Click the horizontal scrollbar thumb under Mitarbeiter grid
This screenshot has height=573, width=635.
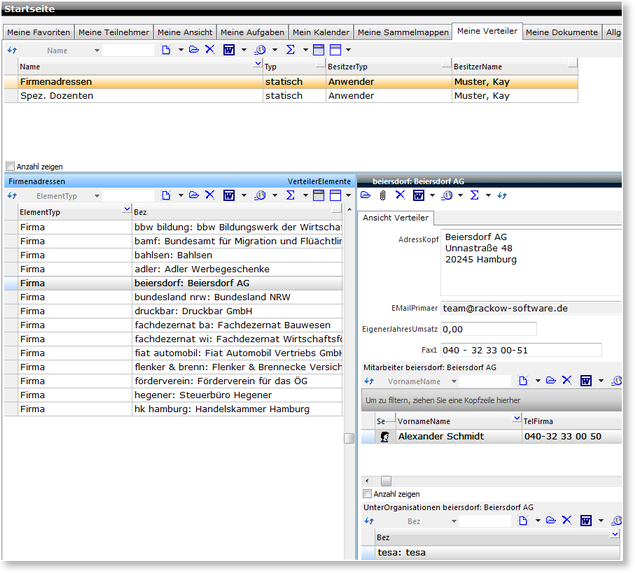point(386,481)
